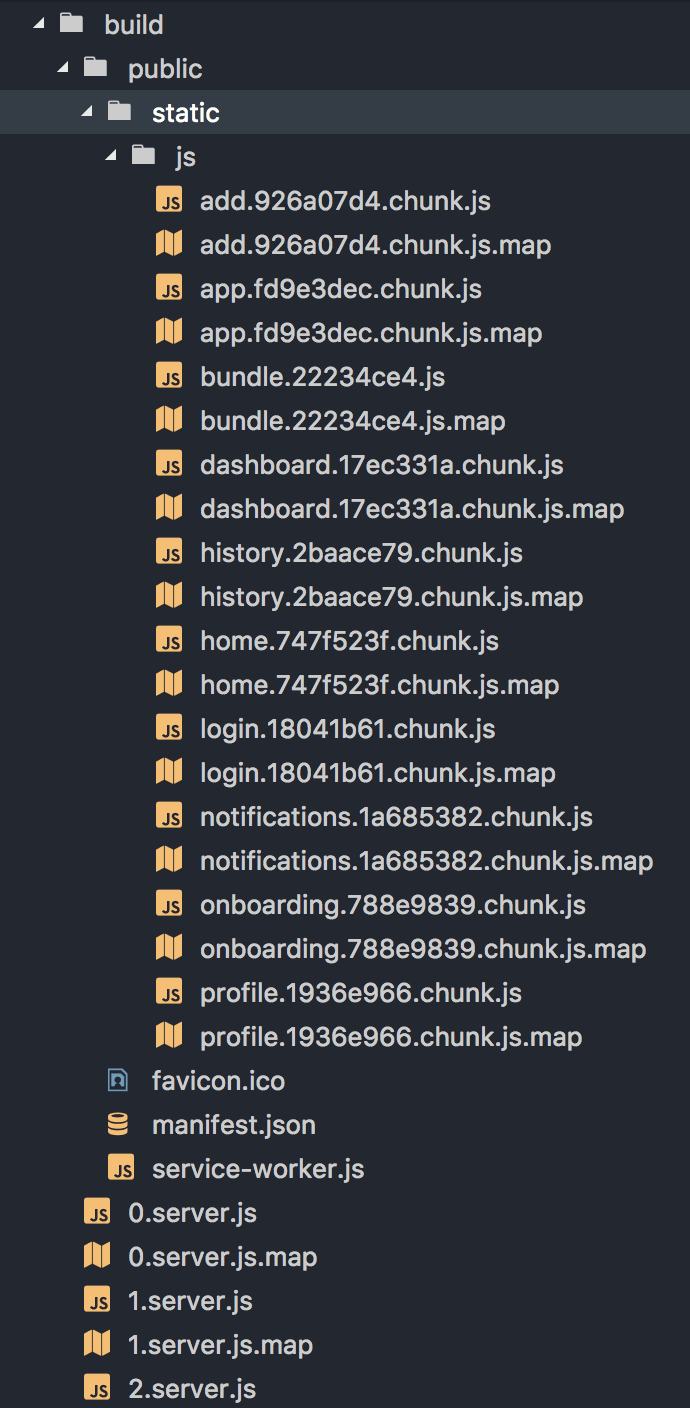Image resolution: width=690 pixels, height=1408 pixels.
Task: Click map icon of history.2baace79.chunk.js.map
Action: (169, 596)
